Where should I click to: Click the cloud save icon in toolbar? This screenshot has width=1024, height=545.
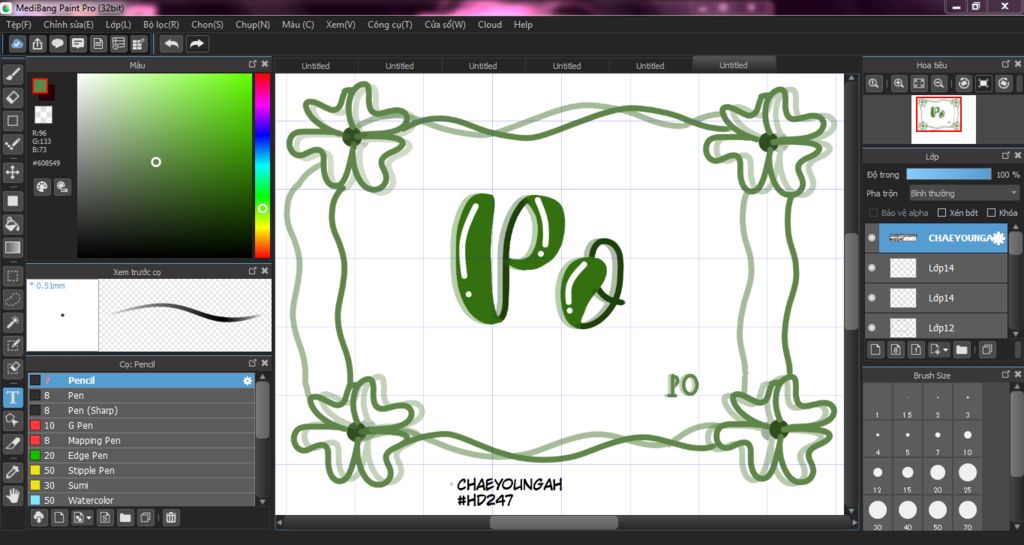click(17, 44)
